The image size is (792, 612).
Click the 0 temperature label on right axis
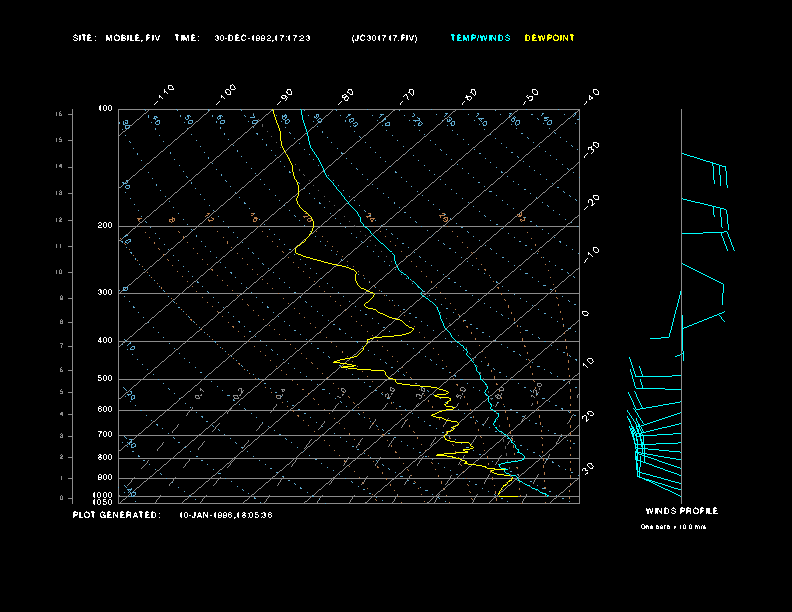coord(586,314)
